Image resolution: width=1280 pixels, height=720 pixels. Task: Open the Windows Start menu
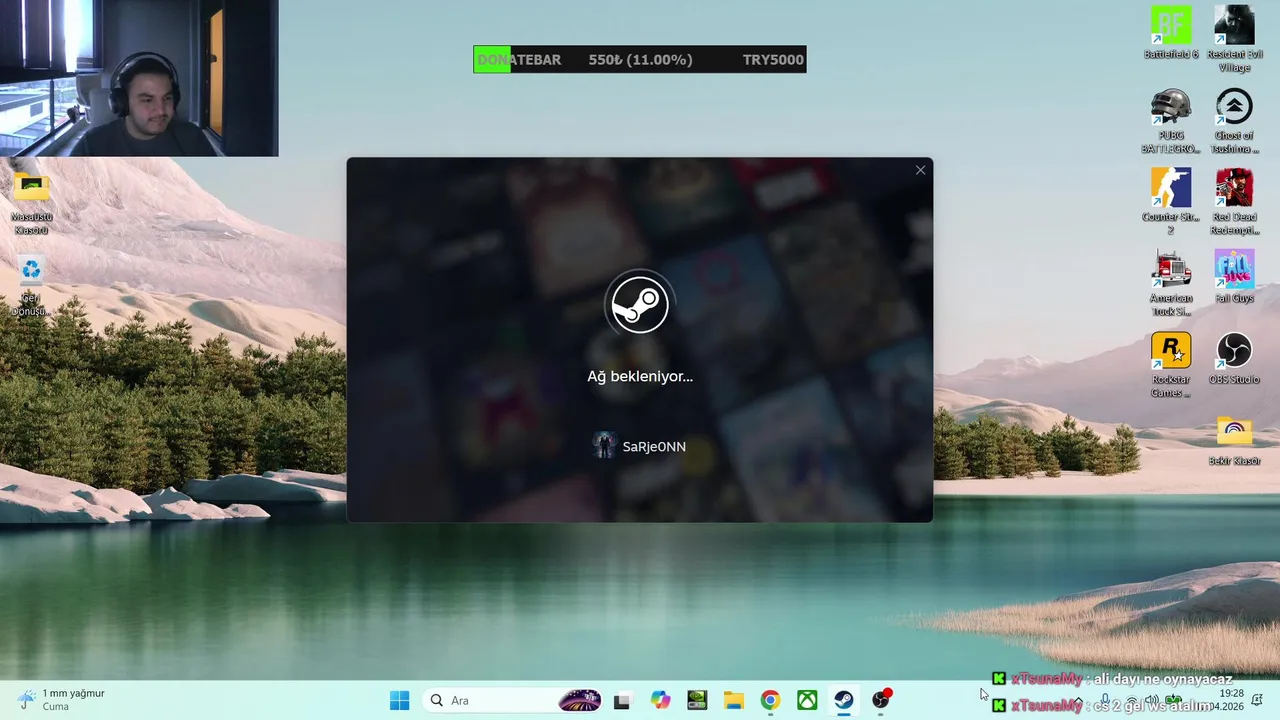pos(399,700)
